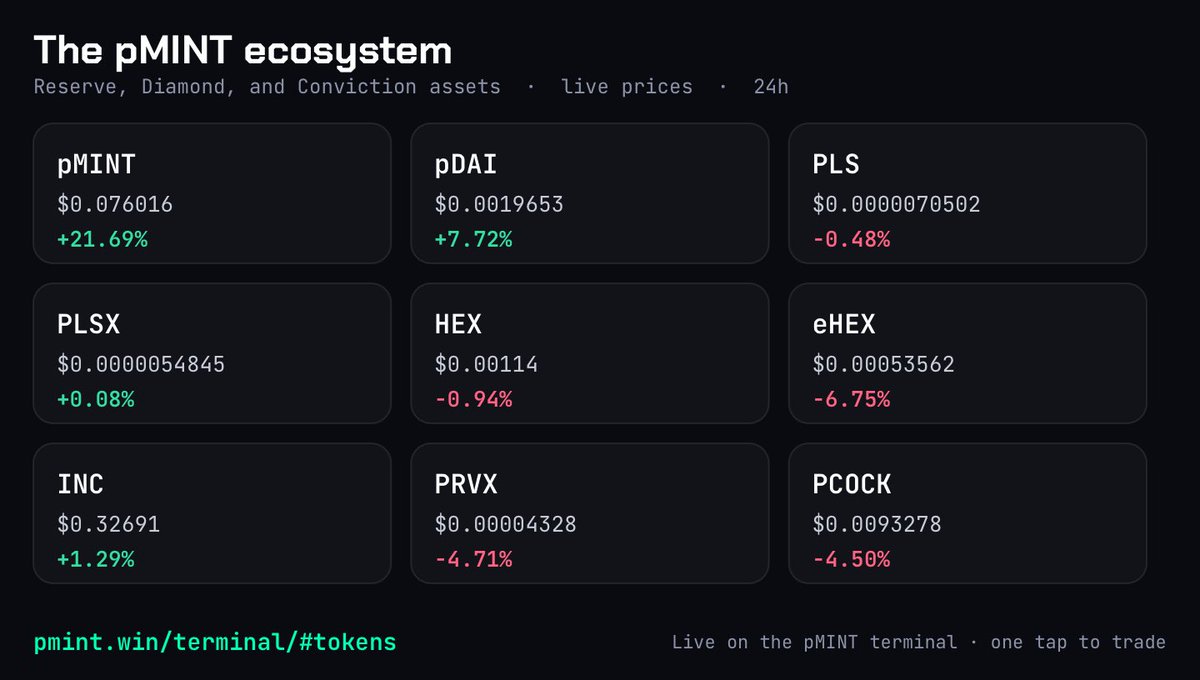This screenshot has height=680, width=1200.
Task: Click the +7.72% change on pDAI
Action: tap(473, 239)
